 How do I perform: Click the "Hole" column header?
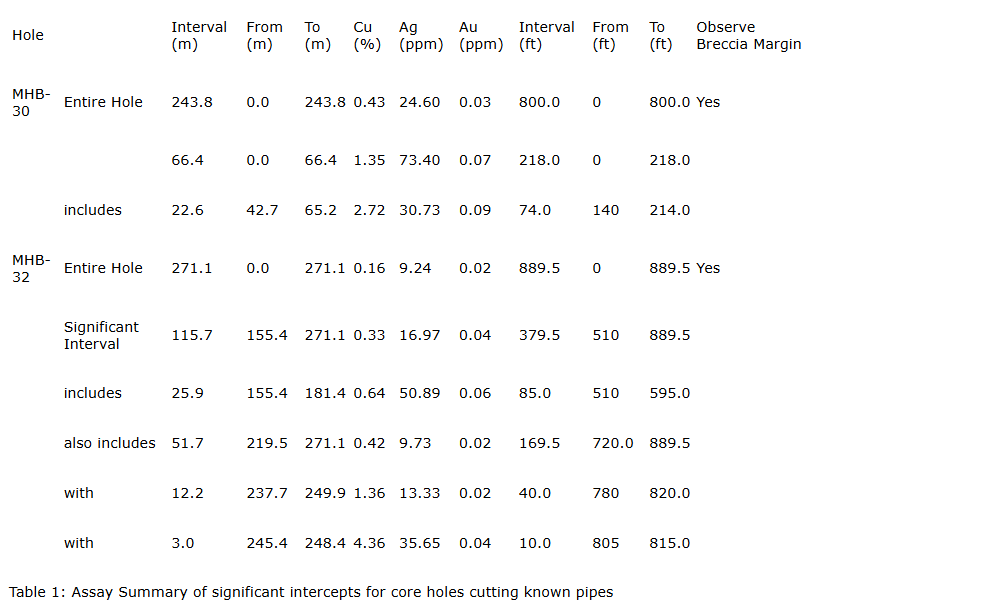(x=28, y=35)
